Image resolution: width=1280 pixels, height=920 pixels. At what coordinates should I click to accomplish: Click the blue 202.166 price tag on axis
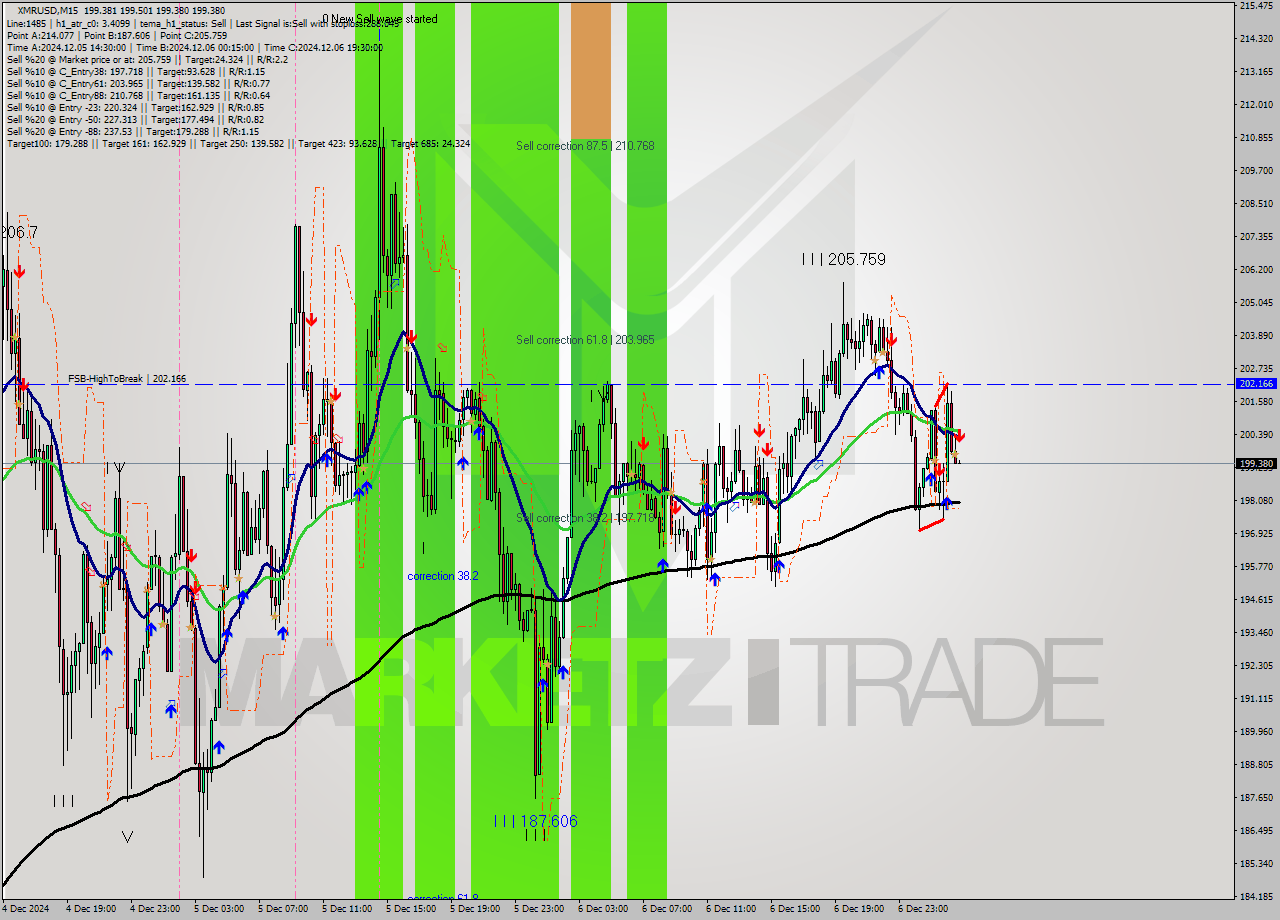coord(1256,383)
